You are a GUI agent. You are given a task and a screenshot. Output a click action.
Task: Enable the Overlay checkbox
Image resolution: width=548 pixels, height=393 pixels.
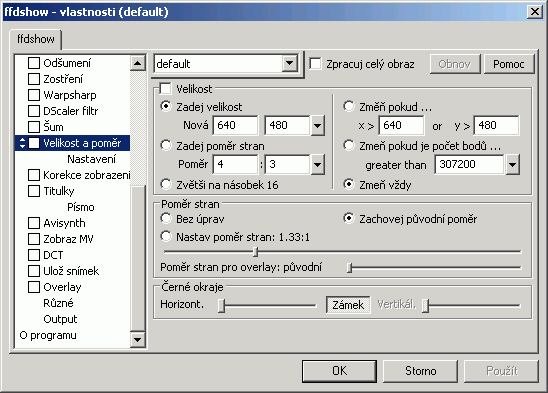34,287
